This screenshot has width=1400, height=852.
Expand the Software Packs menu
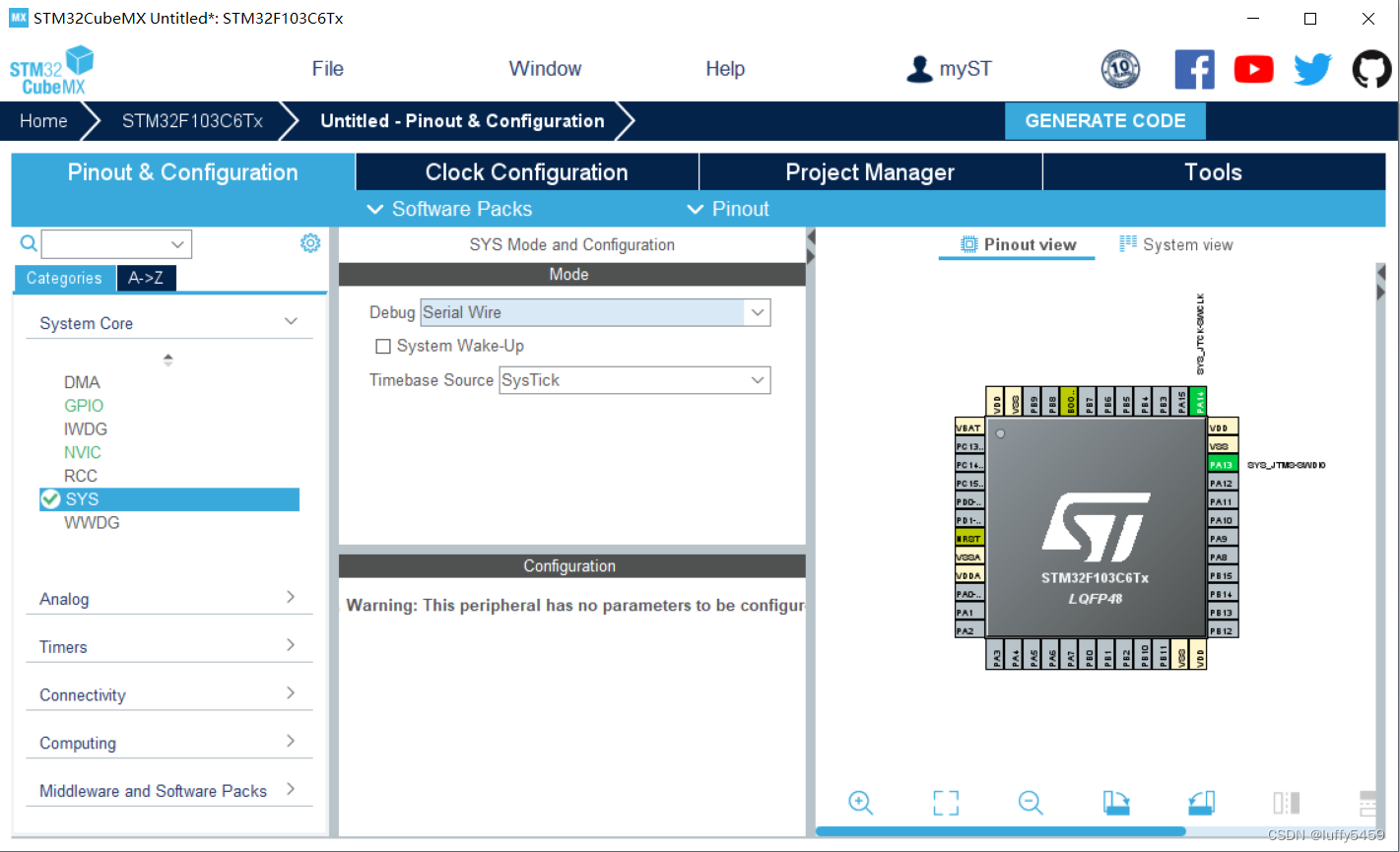point(449,209)
